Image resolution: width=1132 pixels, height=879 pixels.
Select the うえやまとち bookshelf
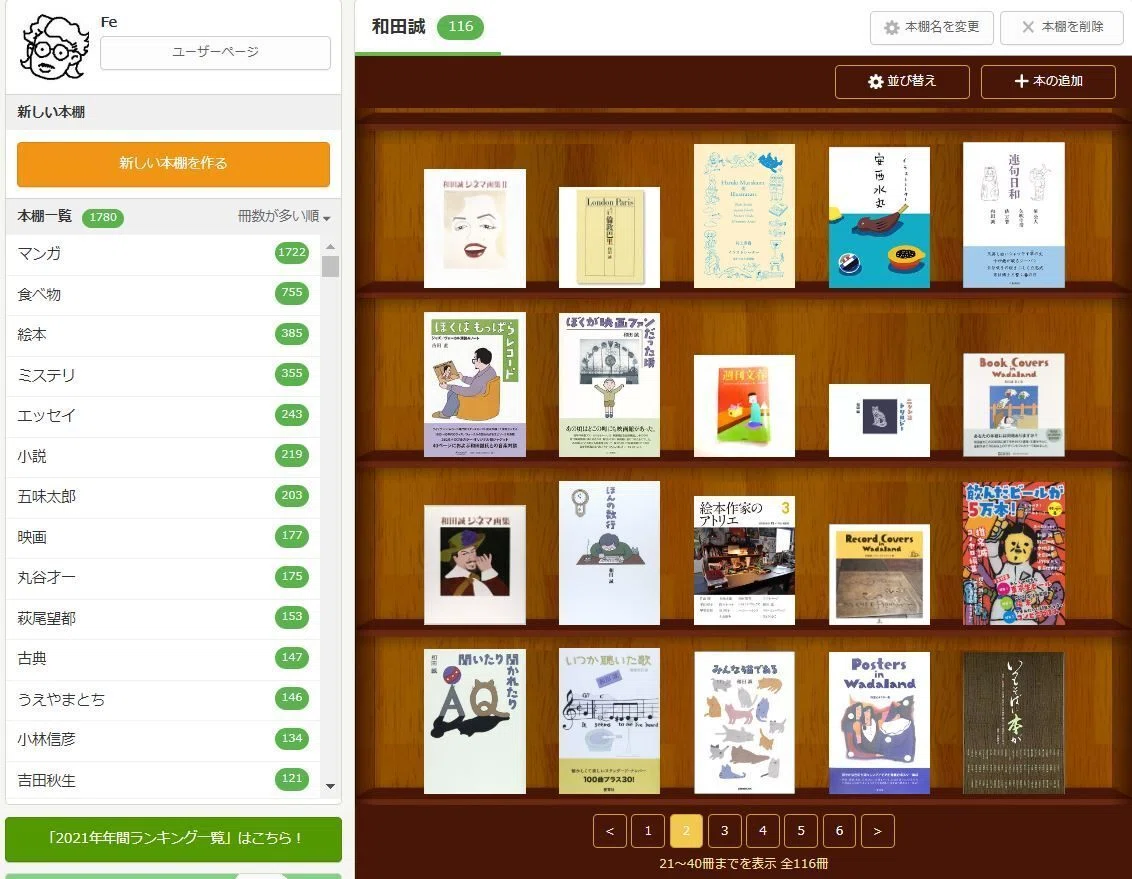coord(163,699)
